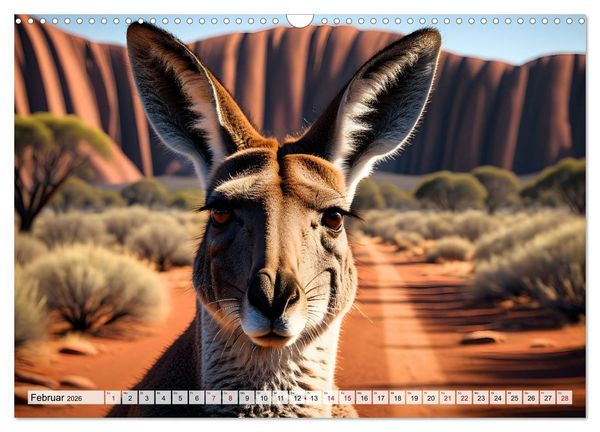The height and width of the screenshot is (432, 600).
Task: Select day 19 in the date row
Action: click(x=414, y=398)
